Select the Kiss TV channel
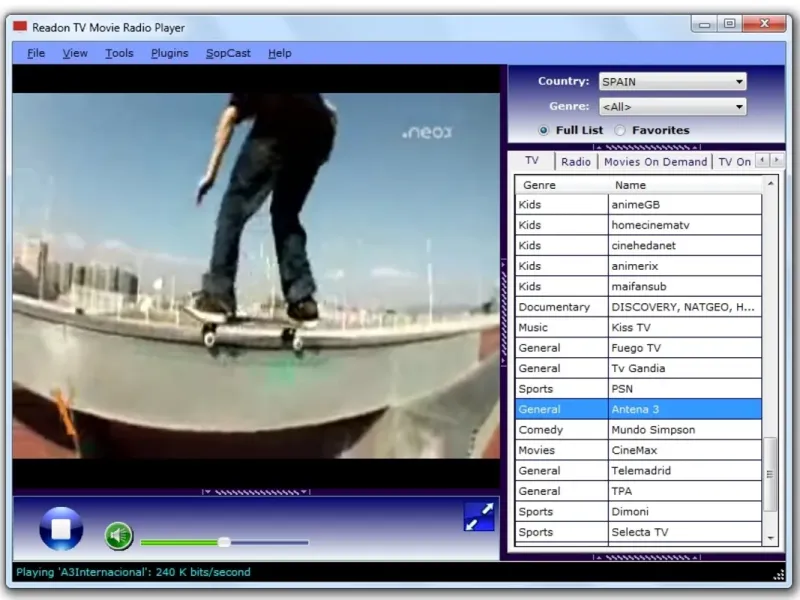 click(638, 327)
